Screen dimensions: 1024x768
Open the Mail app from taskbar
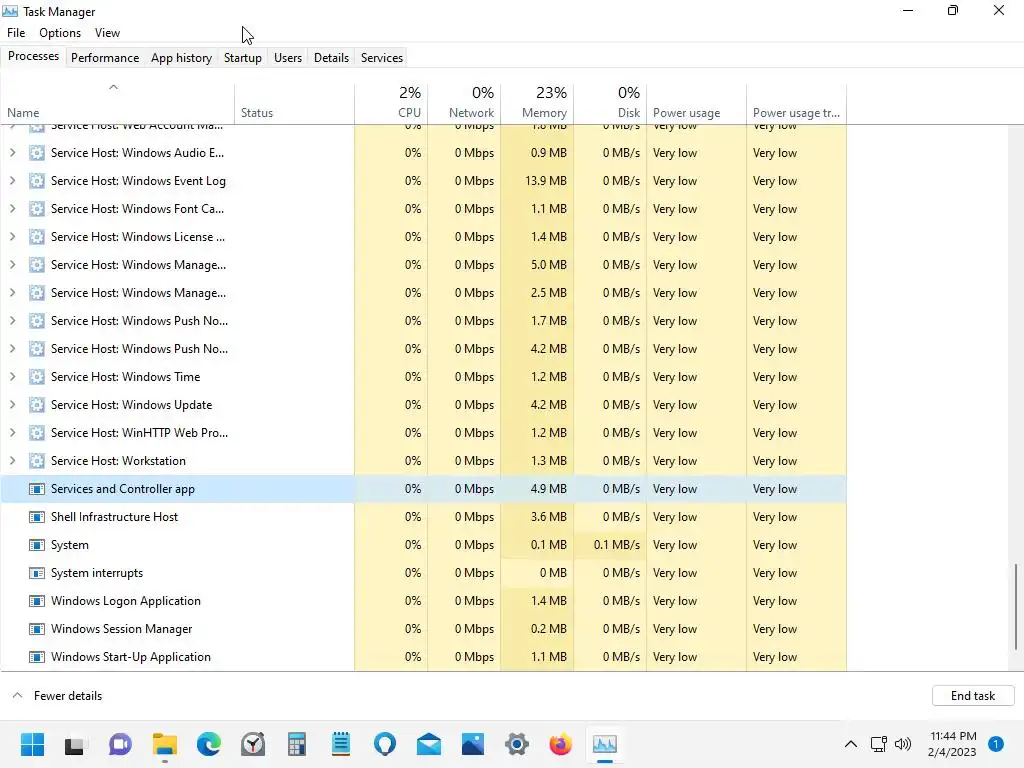click(428, 744)
